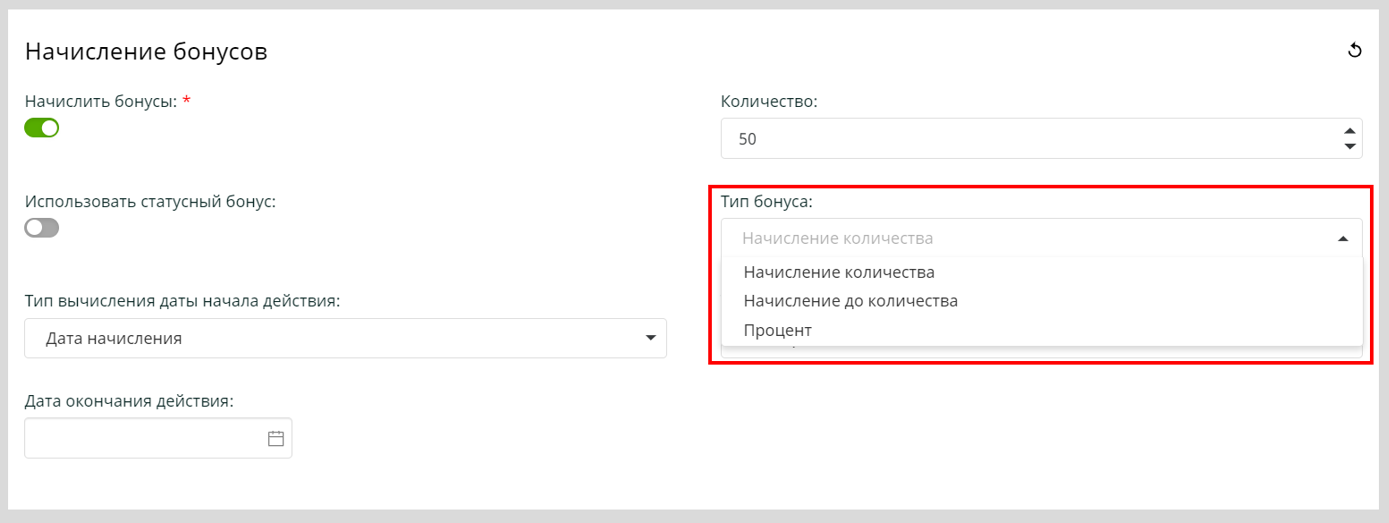Choose Начисление до количества from the list
The image size is (1389, 523).
[x=851, y=301]
